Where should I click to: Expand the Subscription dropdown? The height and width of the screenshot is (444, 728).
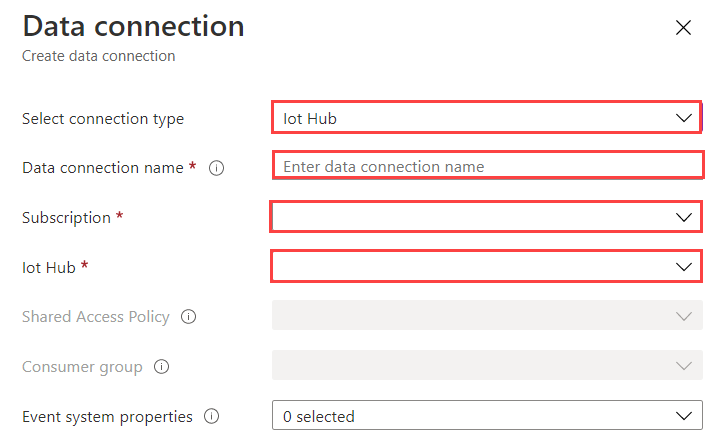[486, 217]
